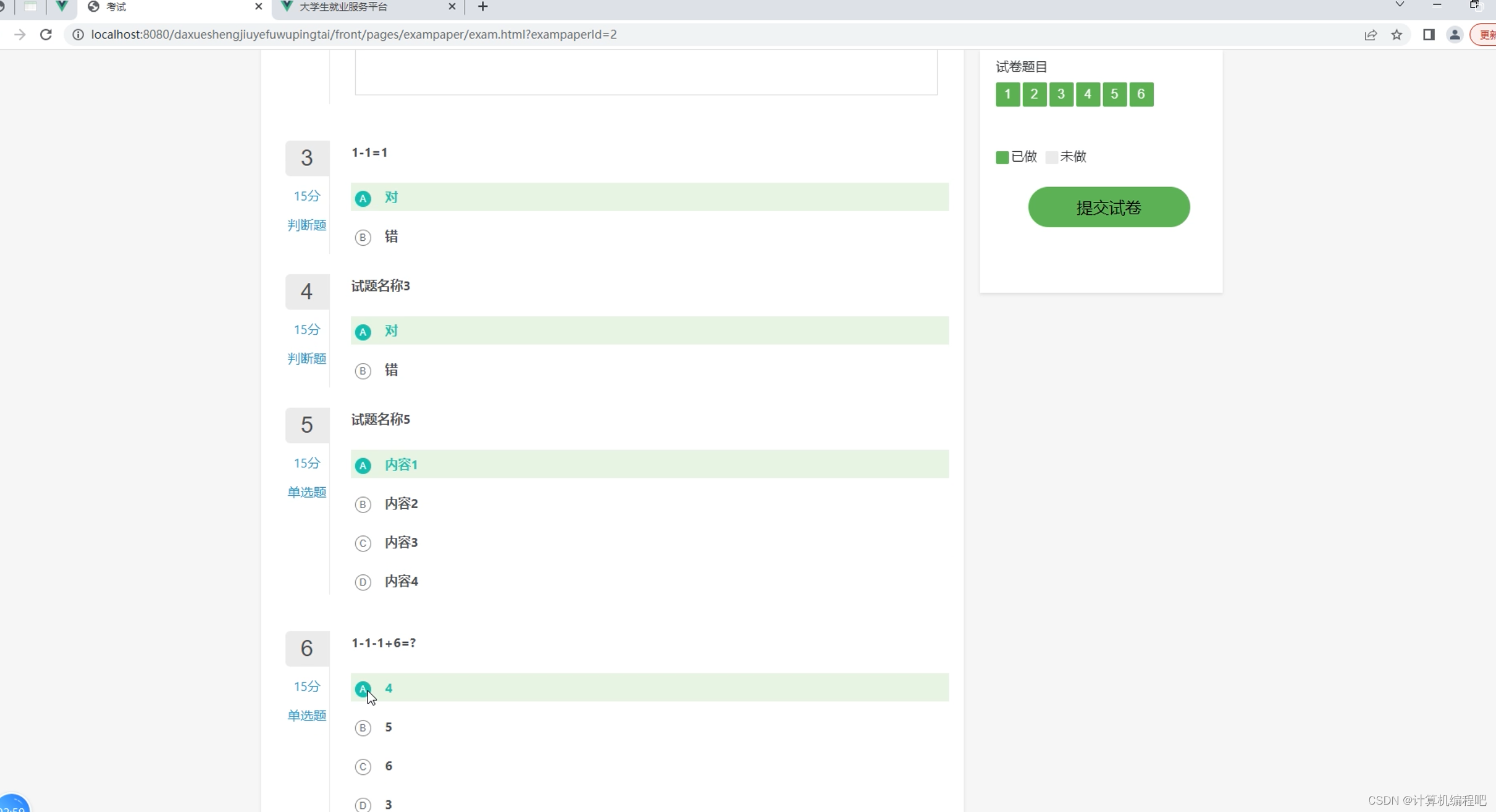Screen dimensions: 1496x812
Task: Open the browser side panel icon
Action: pyautogui.click(x=1429, y=35)
